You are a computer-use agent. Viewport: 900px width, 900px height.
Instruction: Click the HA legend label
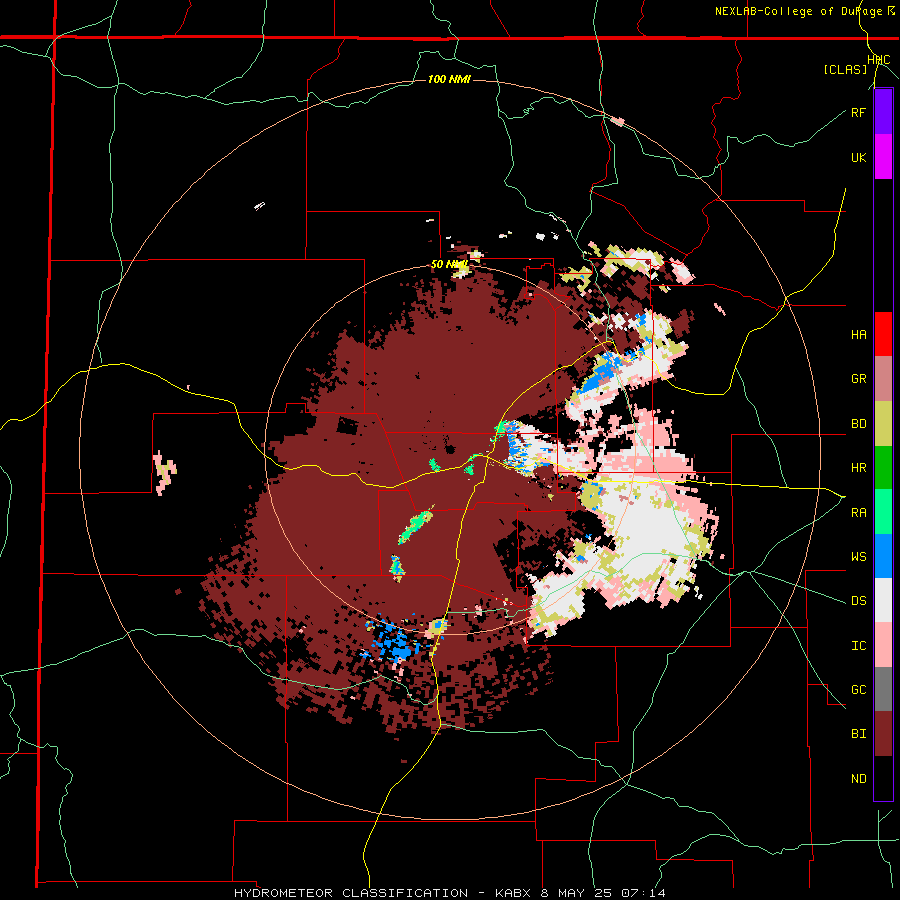coord(858,335)
